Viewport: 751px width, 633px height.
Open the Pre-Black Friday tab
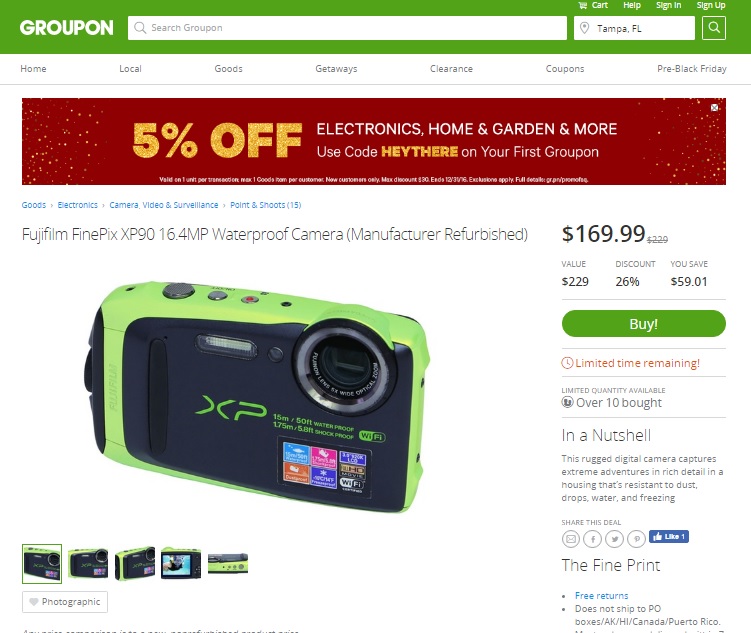692,68
